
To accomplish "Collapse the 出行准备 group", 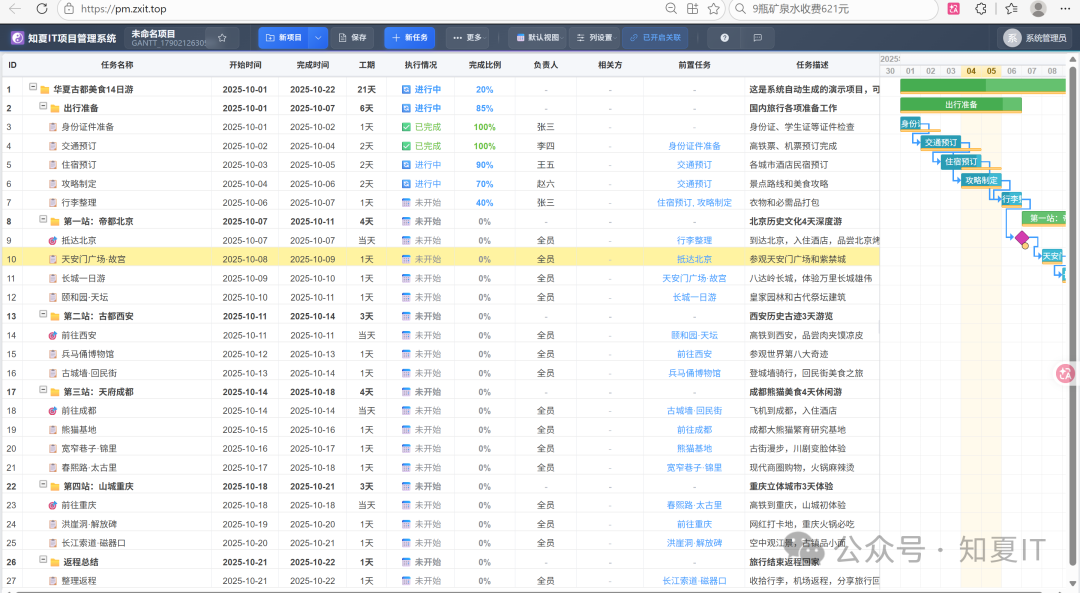I will [x=43, y=106].
